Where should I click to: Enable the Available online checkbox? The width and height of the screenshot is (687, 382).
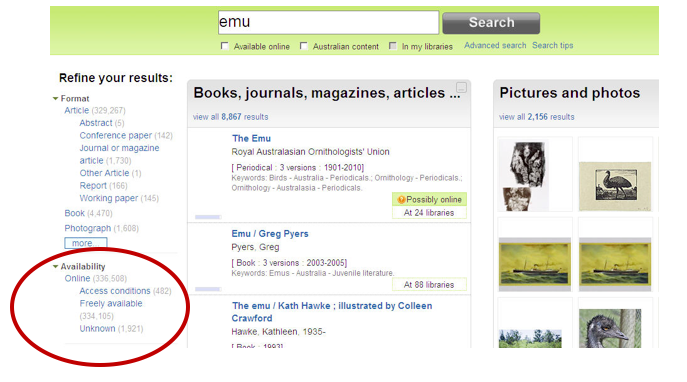click(x=225, y=46)
